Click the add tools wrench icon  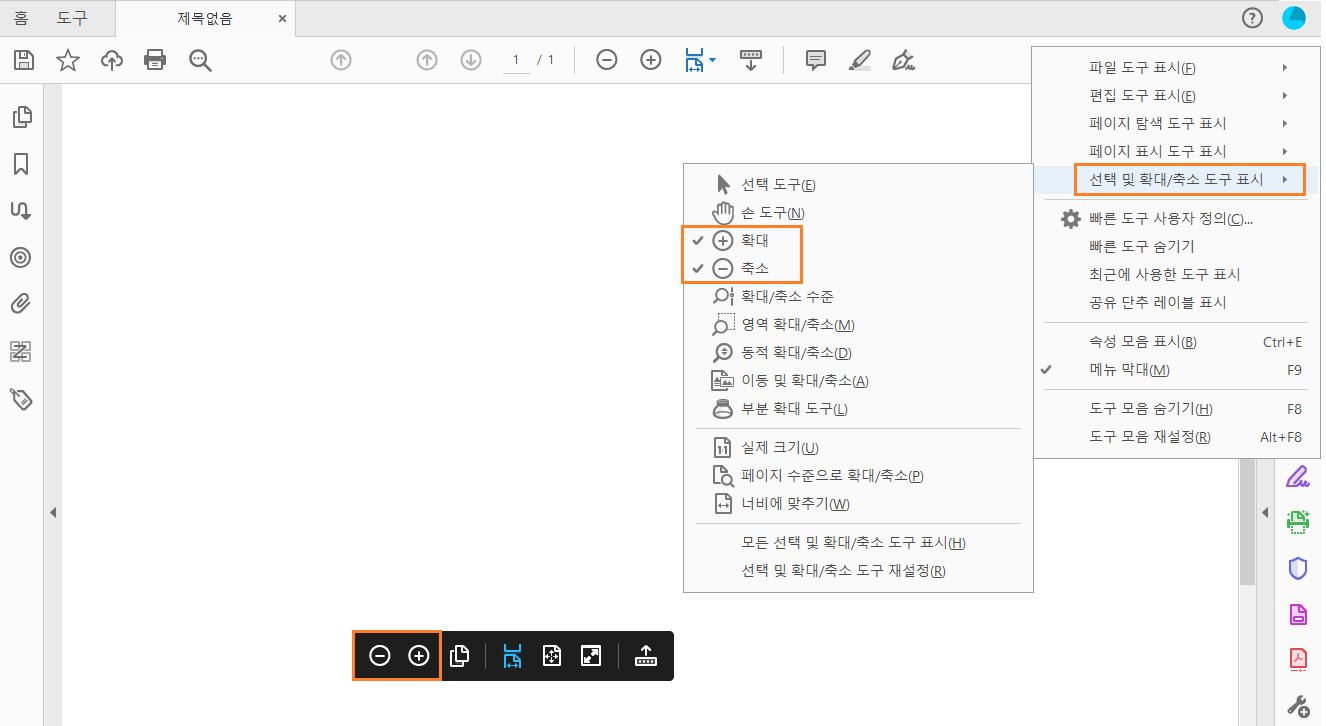click(1297, 703)
